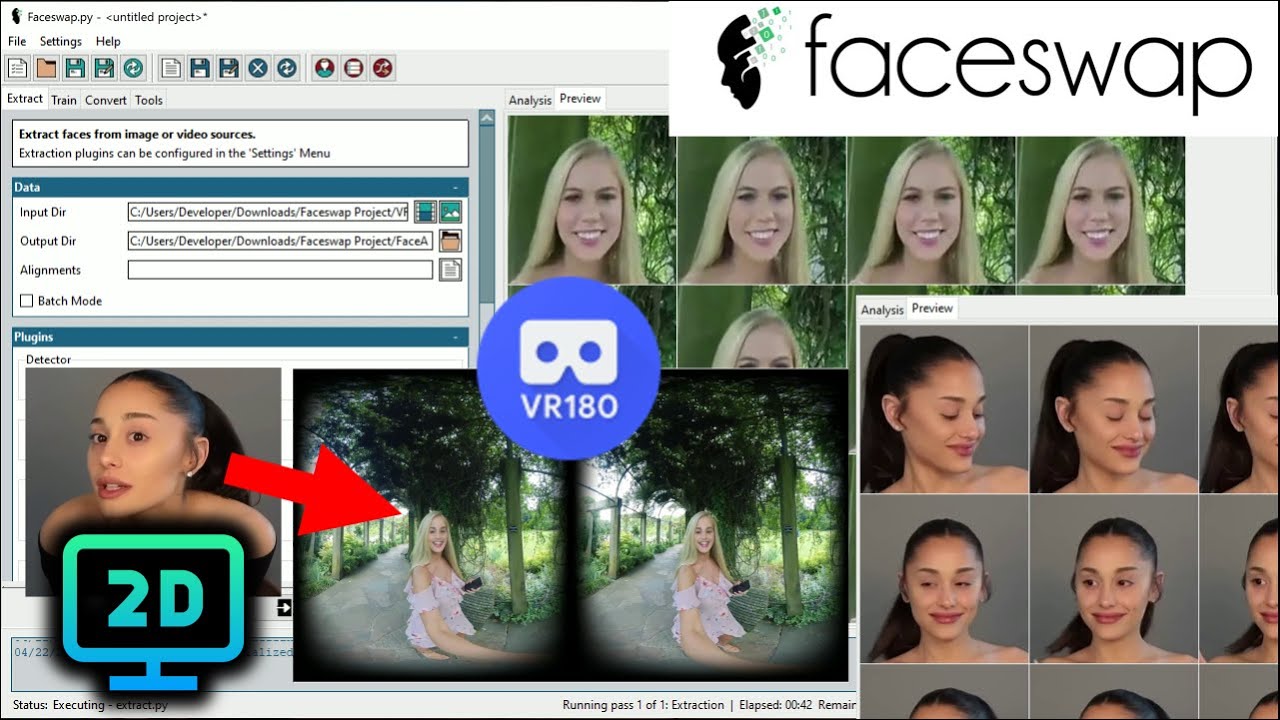This screenshot has height=720, width=1280.
Task: Click the 'Status: Executing - extract.py' text
Action: 90,705
